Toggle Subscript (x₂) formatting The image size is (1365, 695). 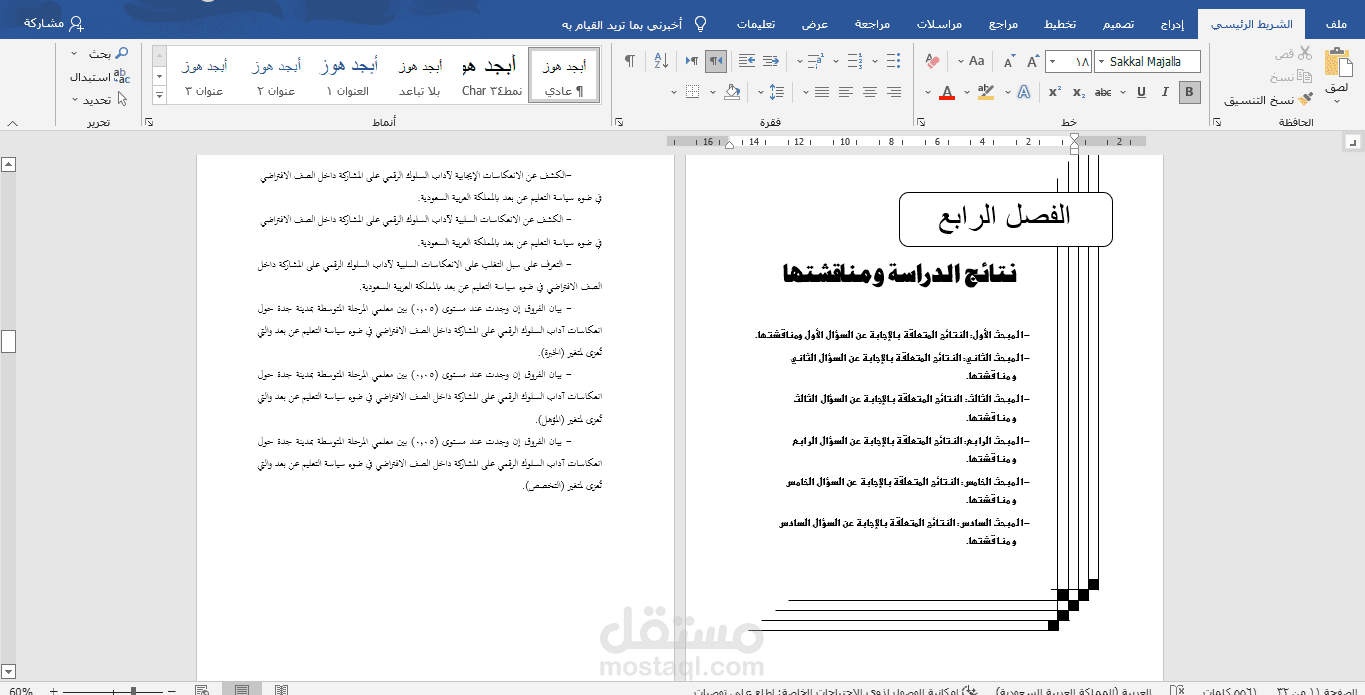pyautogui.click(x=1079, y=92)
